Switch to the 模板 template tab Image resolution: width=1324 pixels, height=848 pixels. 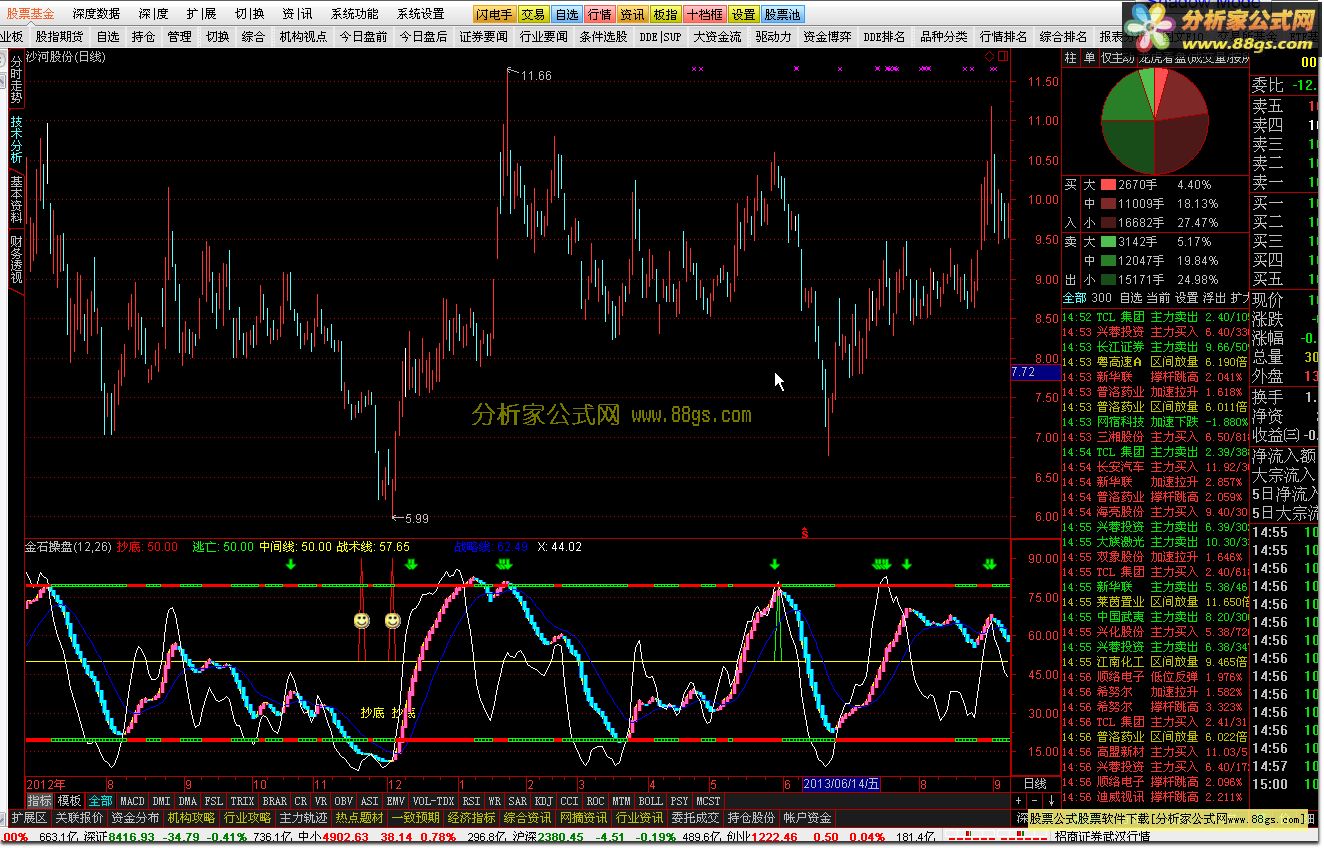click(x=69, y=801)
